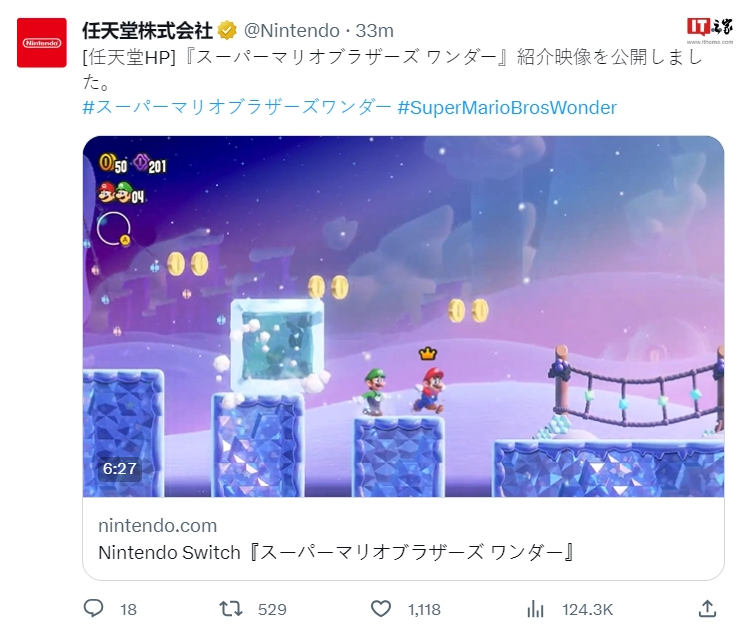Click the 1,118 likes count
This screenshot has height=638, width=755.
pyautogui.click(x=424, y=610)
